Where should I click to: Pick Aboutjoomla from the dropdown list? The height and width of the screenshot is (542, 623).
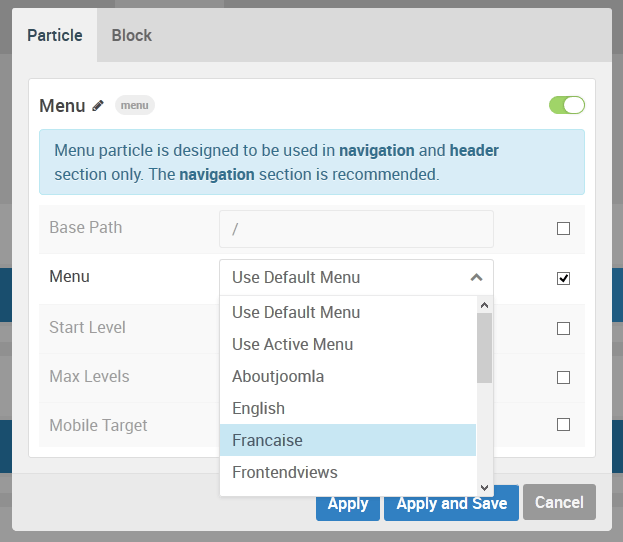[278, 376]
